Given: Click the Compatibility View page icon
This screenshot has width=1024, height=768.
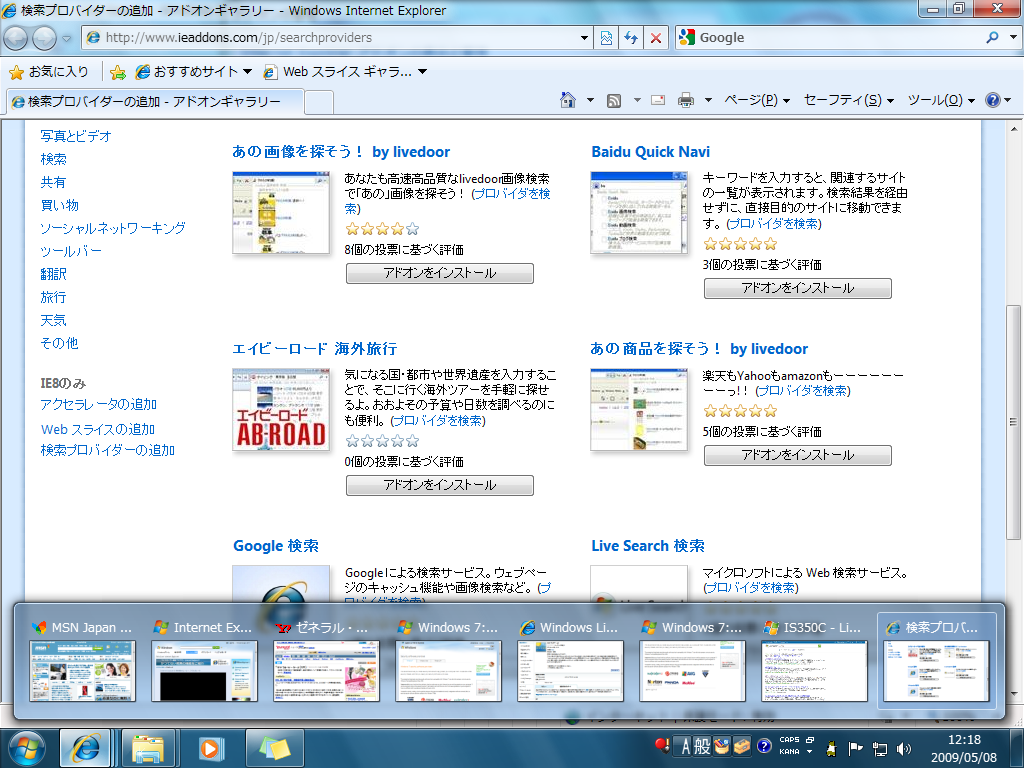Looking at the screenshot, I should [x=606, y=38].
